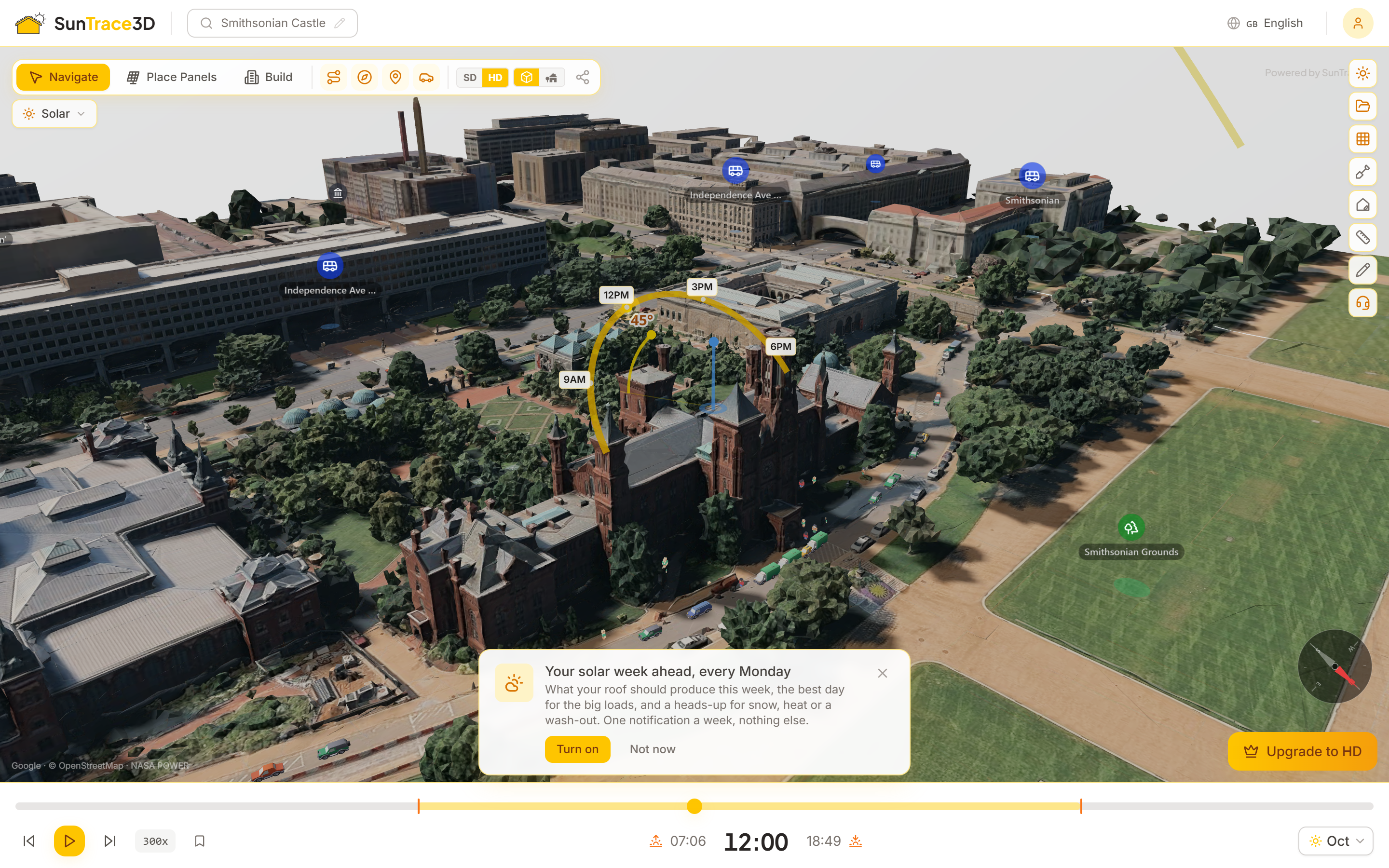This screenshot has height=868, width=1389.
Task: Click the location pin icon in toolbar
Action: [x=395, y=77]
